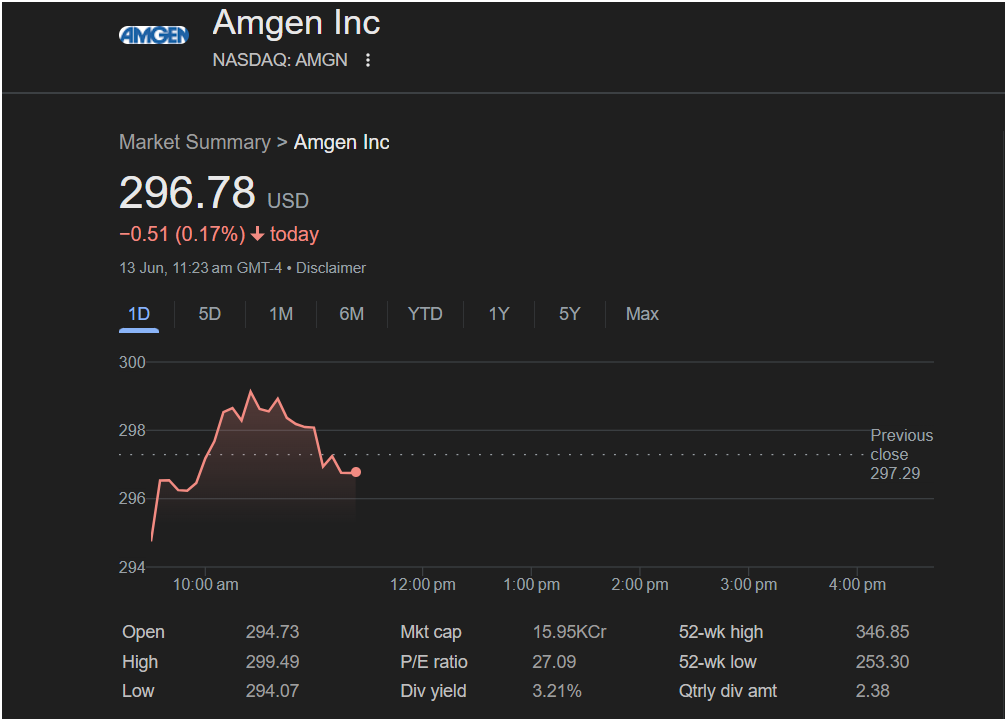
Task: Click the 12:00 pm axis marker
Action: (423, 584)
